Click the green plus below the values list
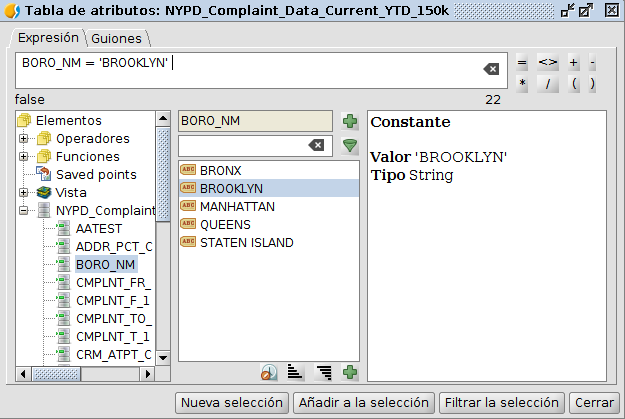This screenshot has width=625, height=419. click(x=350, y=373)
